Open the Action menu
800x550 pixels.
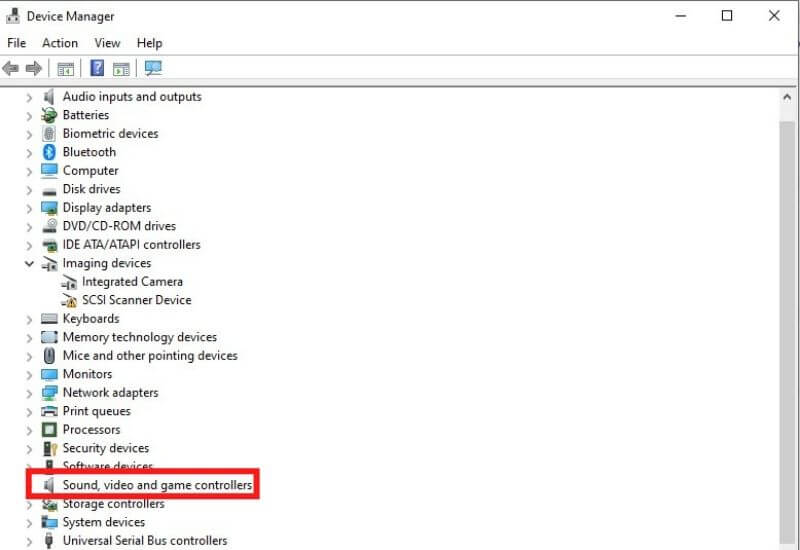59,43
